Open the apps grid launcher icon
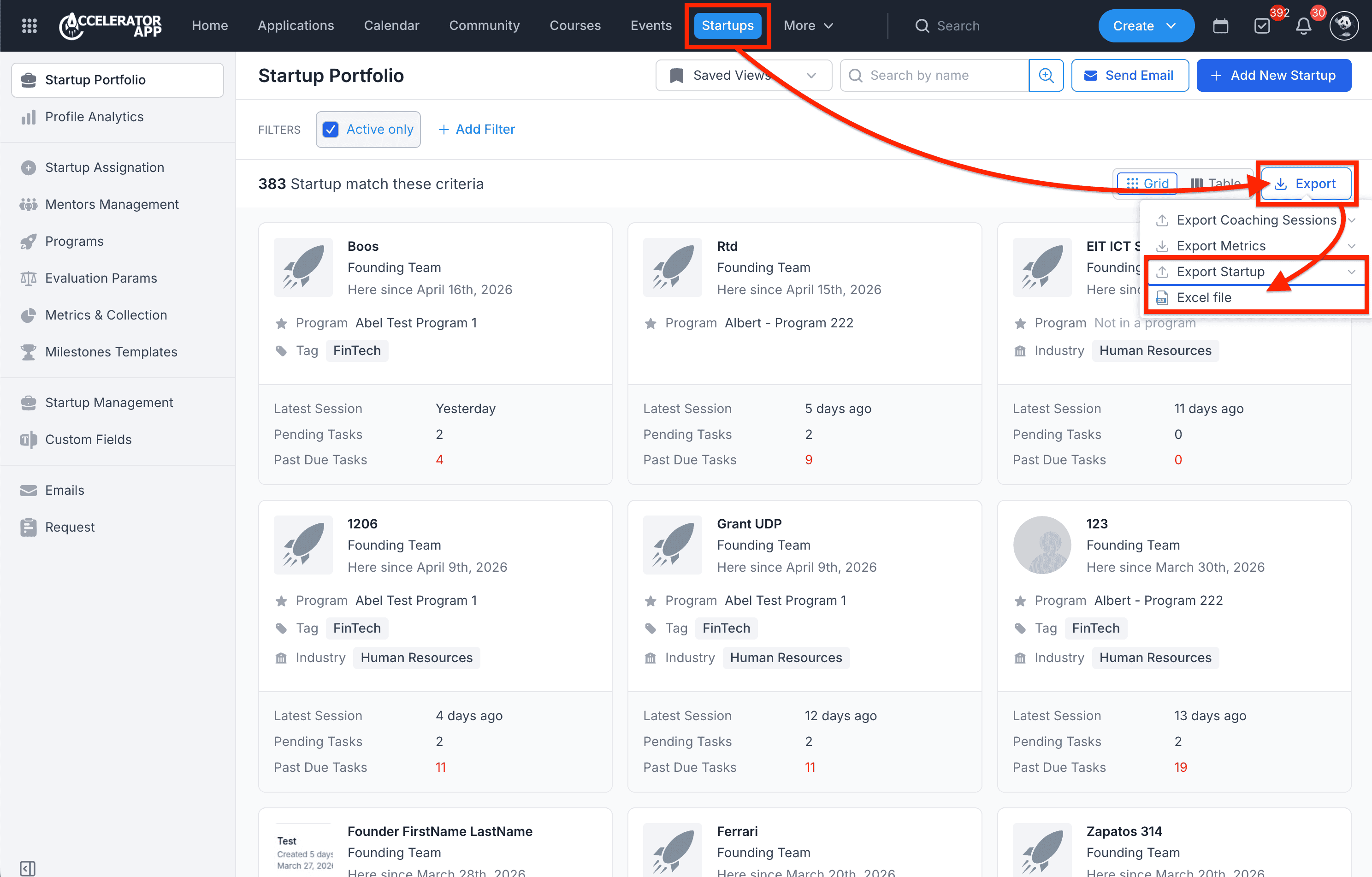This screenshot has width=1372, height=877. (29, 26)
